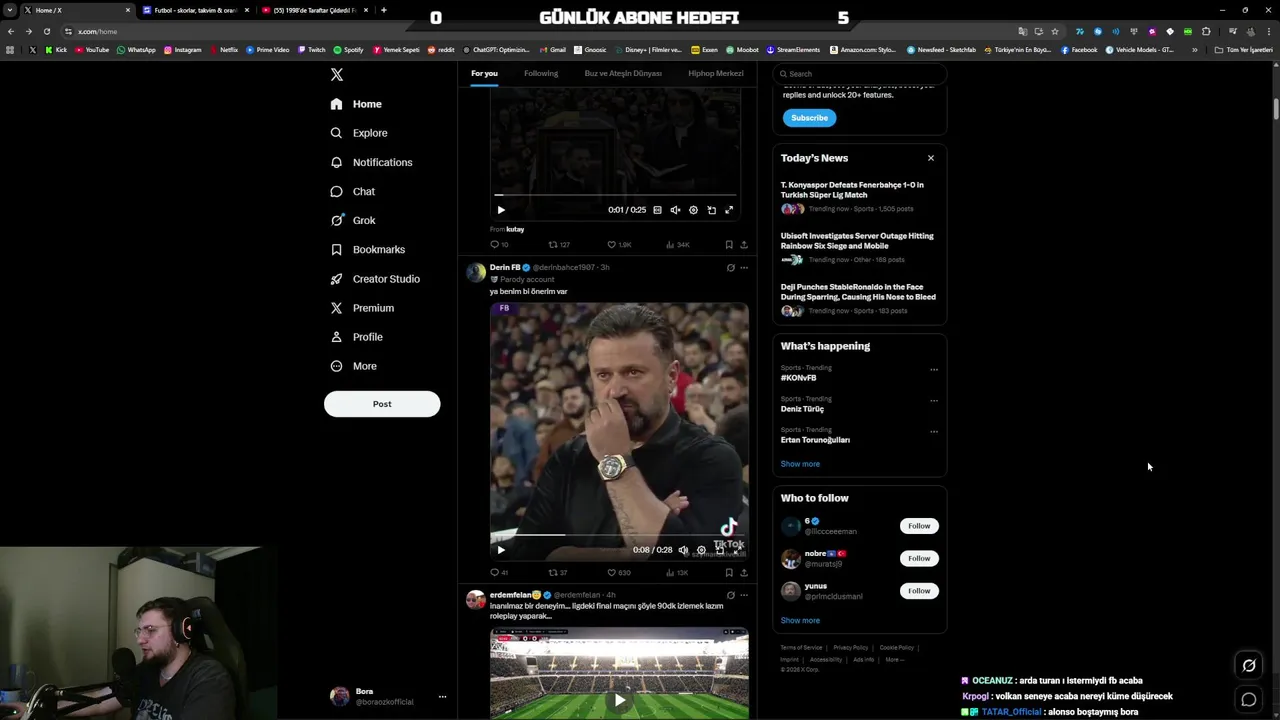Image resolution: width=1280 pixels, height=720 pixels.
Task: Reply to the kutay video post
Action: [499, 245]
